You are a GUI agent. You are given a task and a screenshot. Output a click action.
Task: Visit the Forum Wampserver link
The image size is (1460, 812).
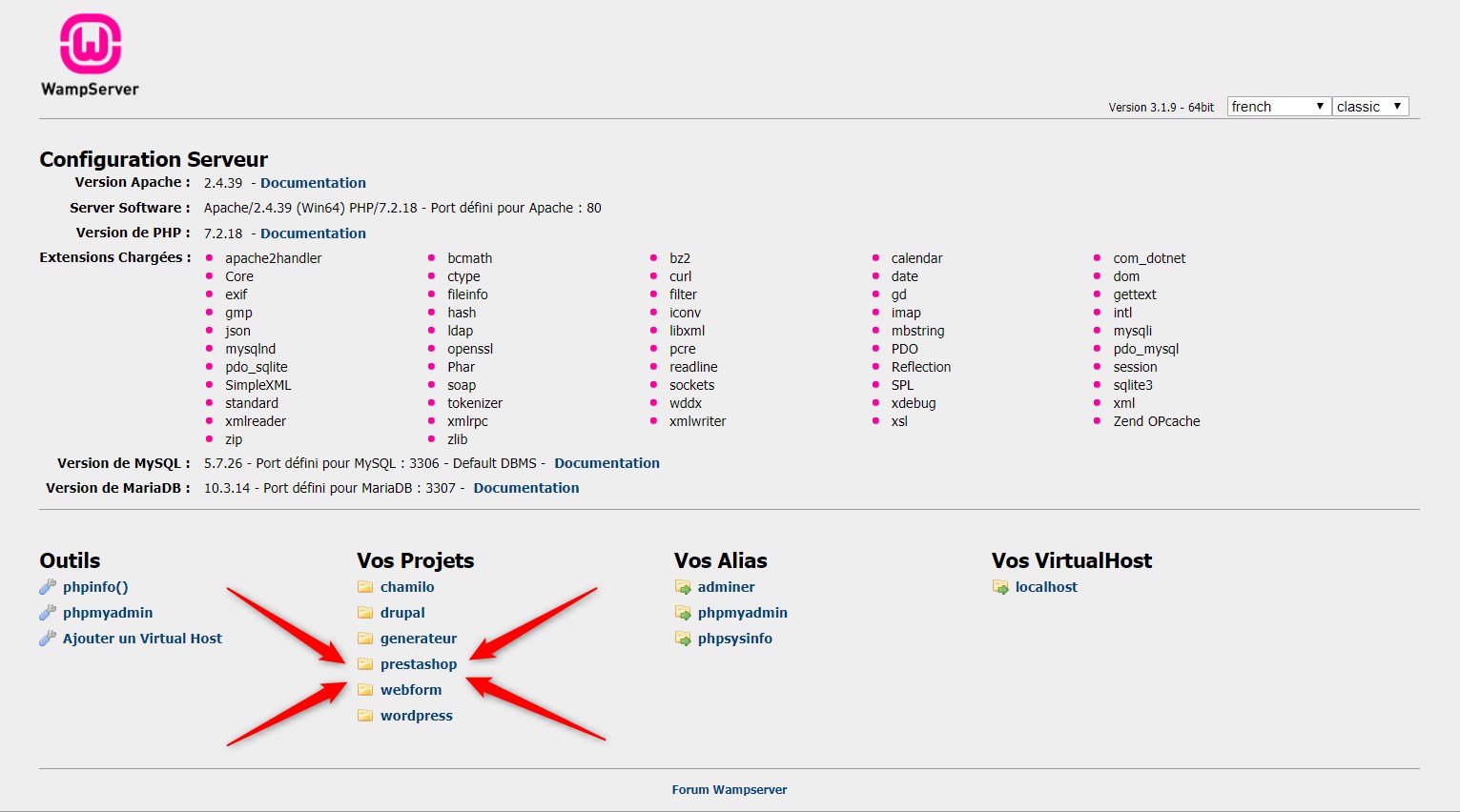coord(730,790)
